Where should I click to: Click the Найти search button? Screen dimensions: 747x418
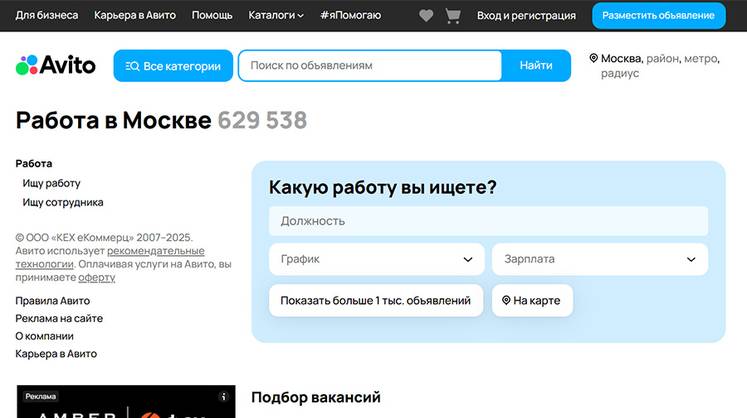tap(536, 65)
